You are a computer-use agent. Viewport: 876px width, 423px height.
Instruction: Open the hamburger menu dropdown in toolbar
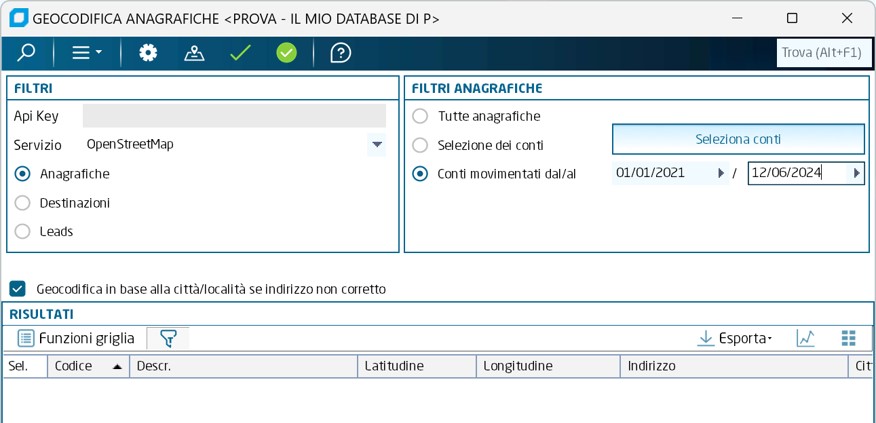click(87, 53)
